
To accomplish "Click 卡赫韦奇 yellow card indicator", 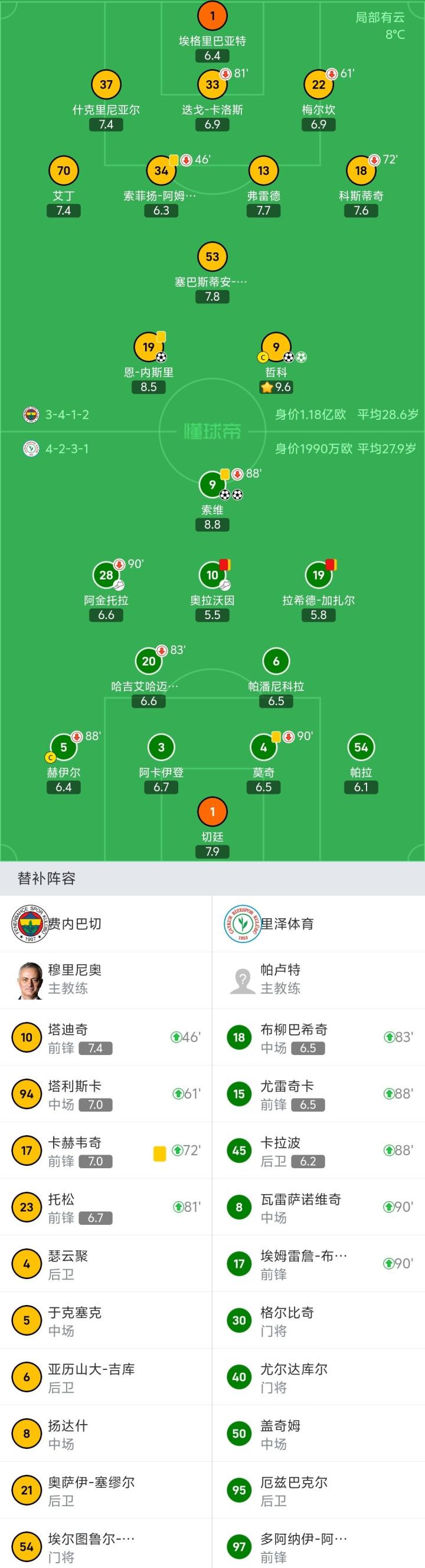I will pos(159,1153).
